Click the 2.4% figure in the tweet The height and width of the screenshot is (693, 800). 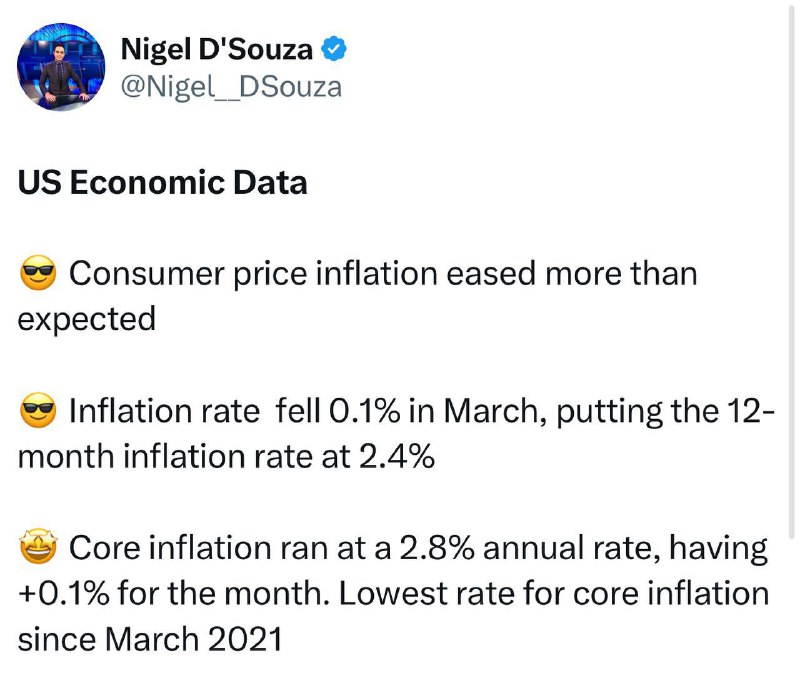pos(396,456)
